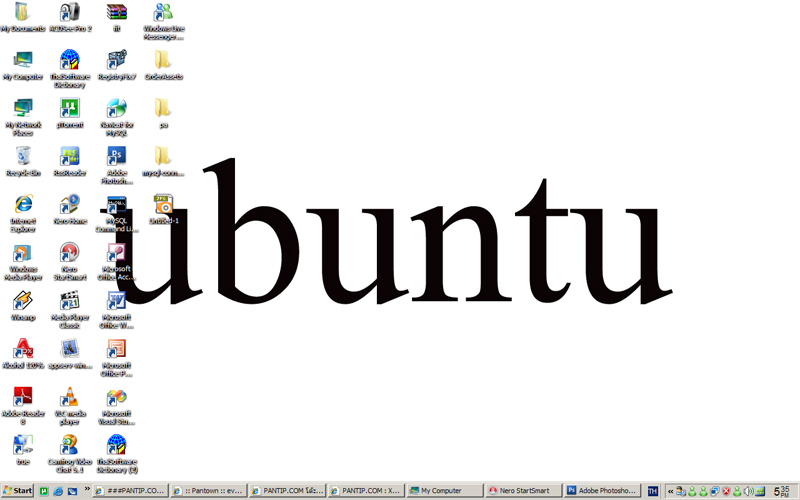Launch the first ThaiSoftware Dictionary shortcut
This screenshot has height=500, width=800.
(70, 69)
